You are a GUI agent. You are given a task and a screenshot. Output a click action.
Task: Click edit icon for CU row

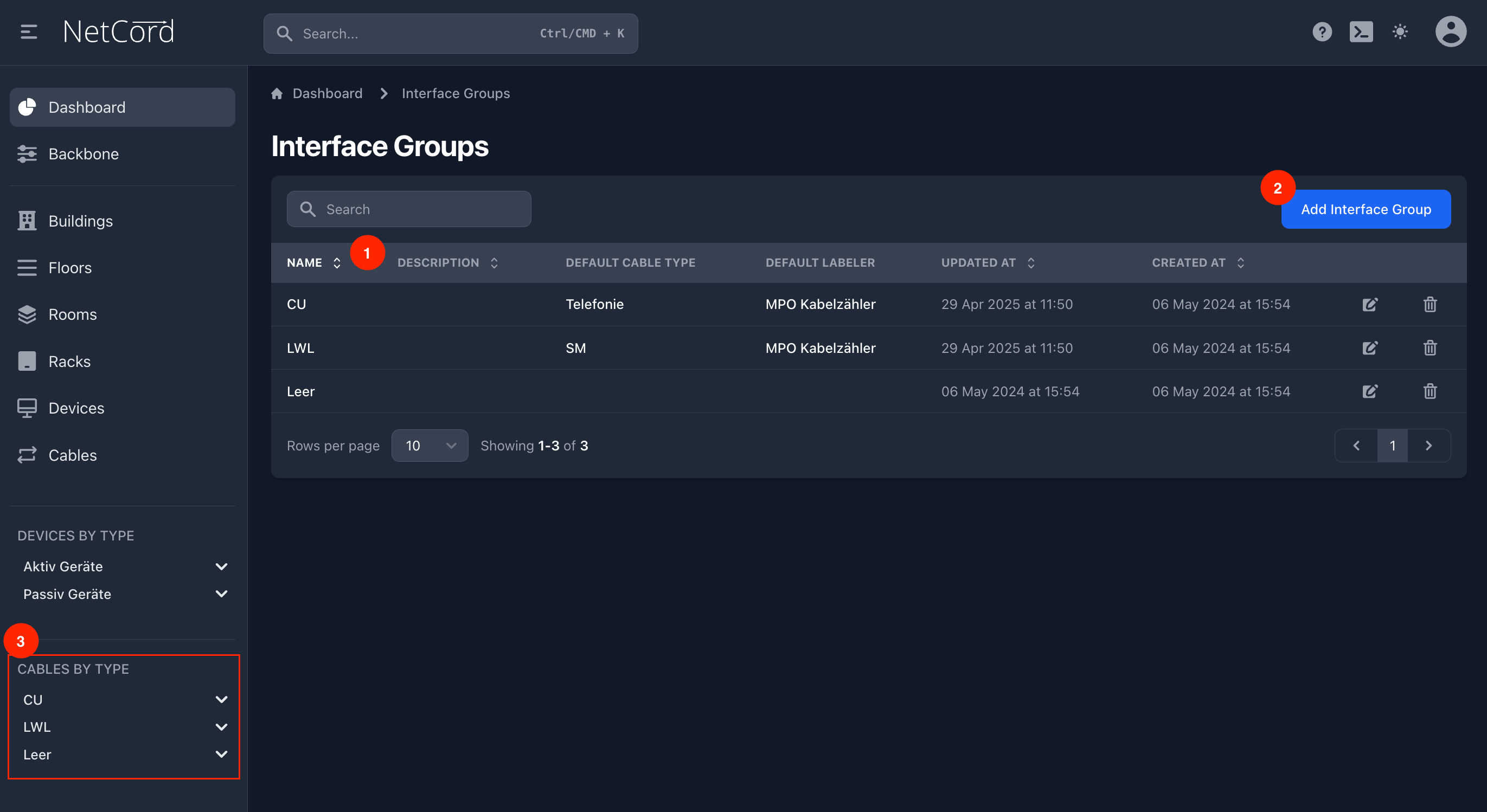1370,304
